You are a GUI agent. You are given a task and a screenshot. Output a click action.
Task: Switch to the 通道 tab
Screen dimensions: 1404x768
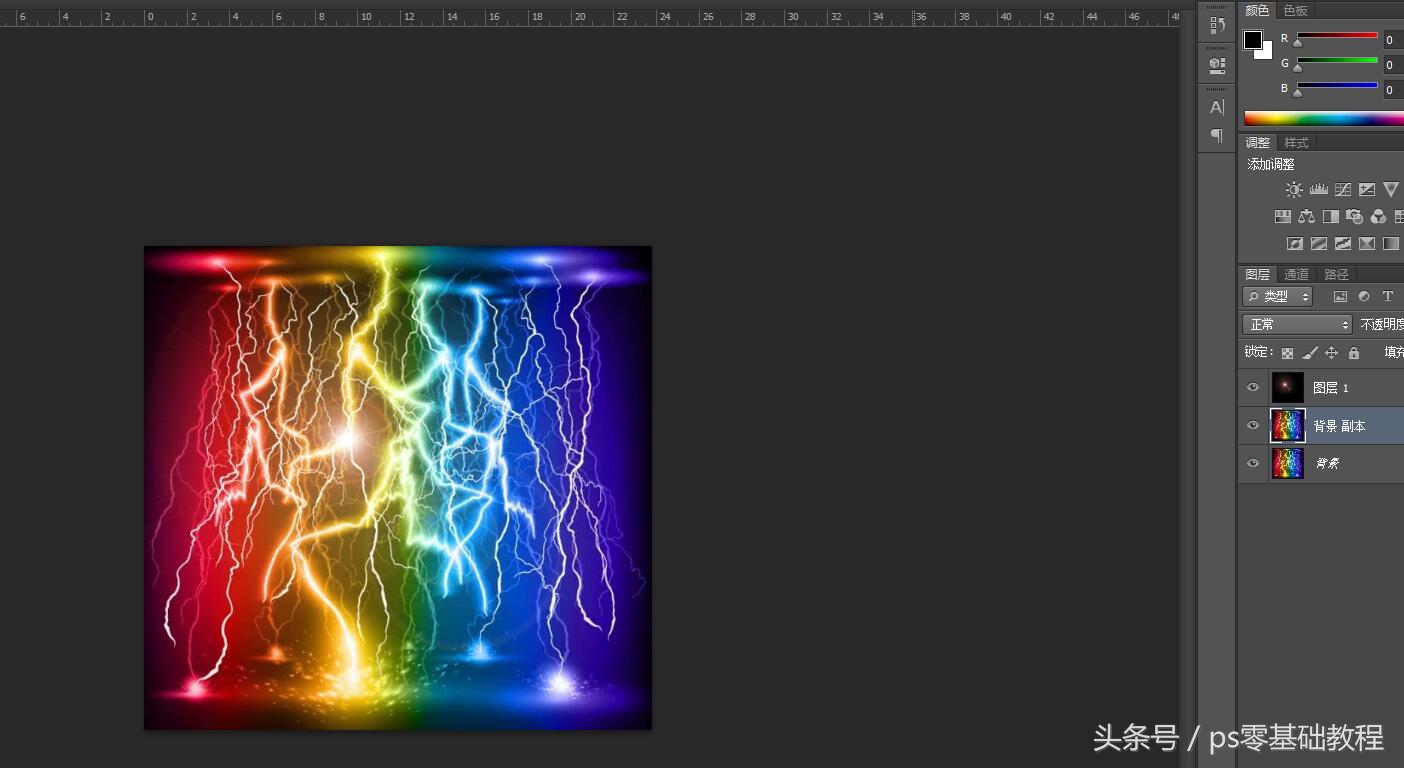pyautogui.click(x=1296, y=274)
